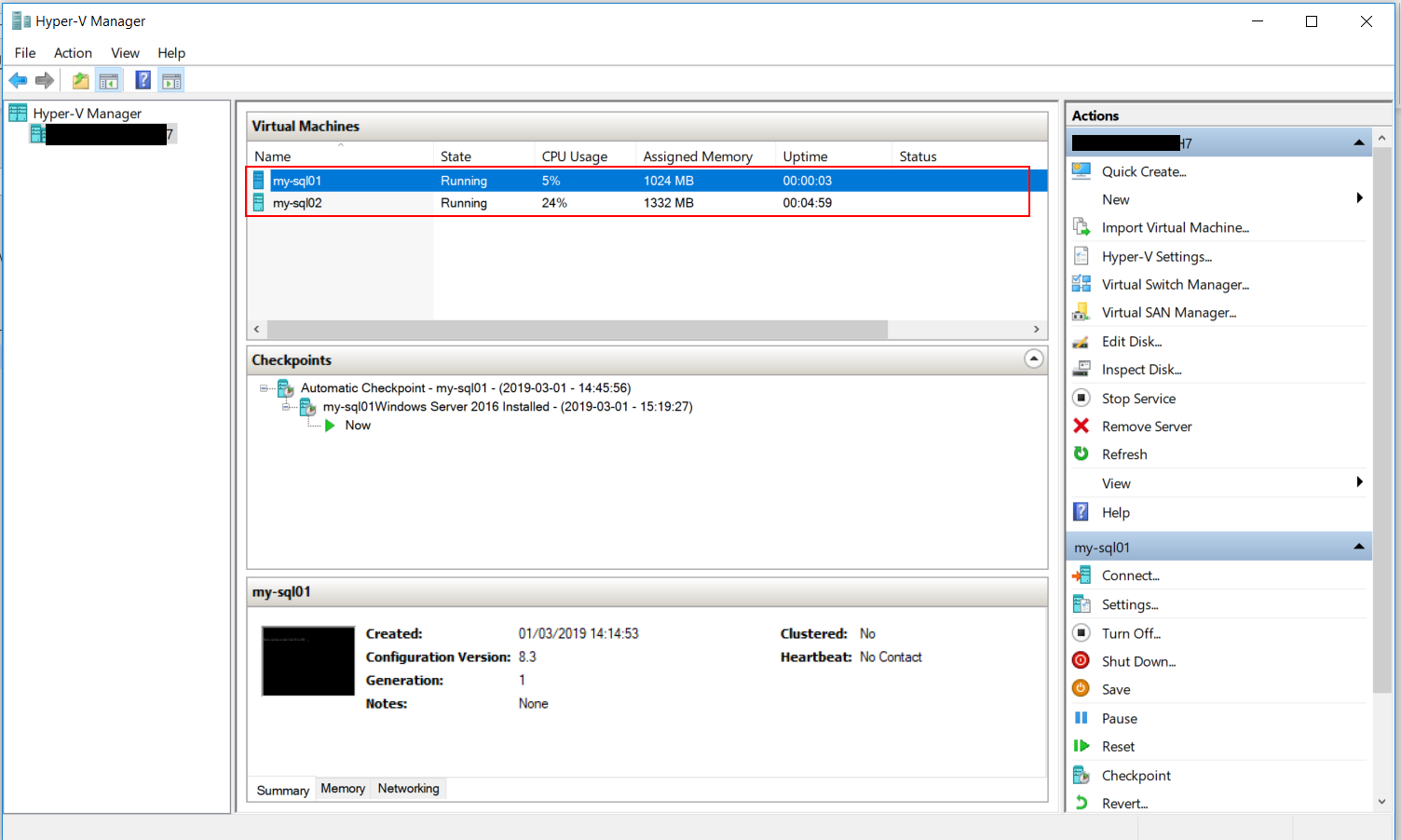Sort by the State column header

point(484,156)
